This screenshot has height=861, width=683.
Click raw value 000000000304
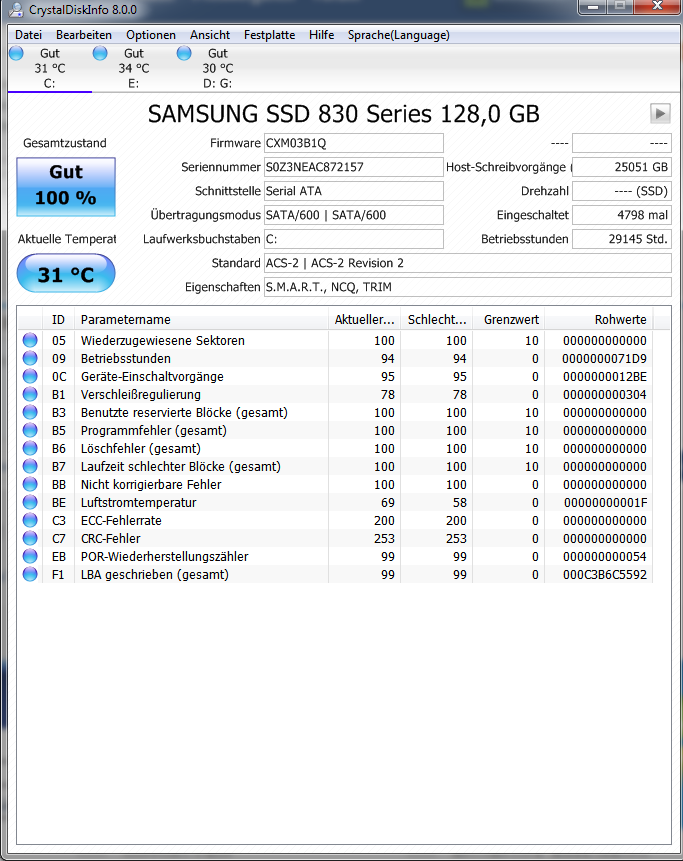point(604,394)
